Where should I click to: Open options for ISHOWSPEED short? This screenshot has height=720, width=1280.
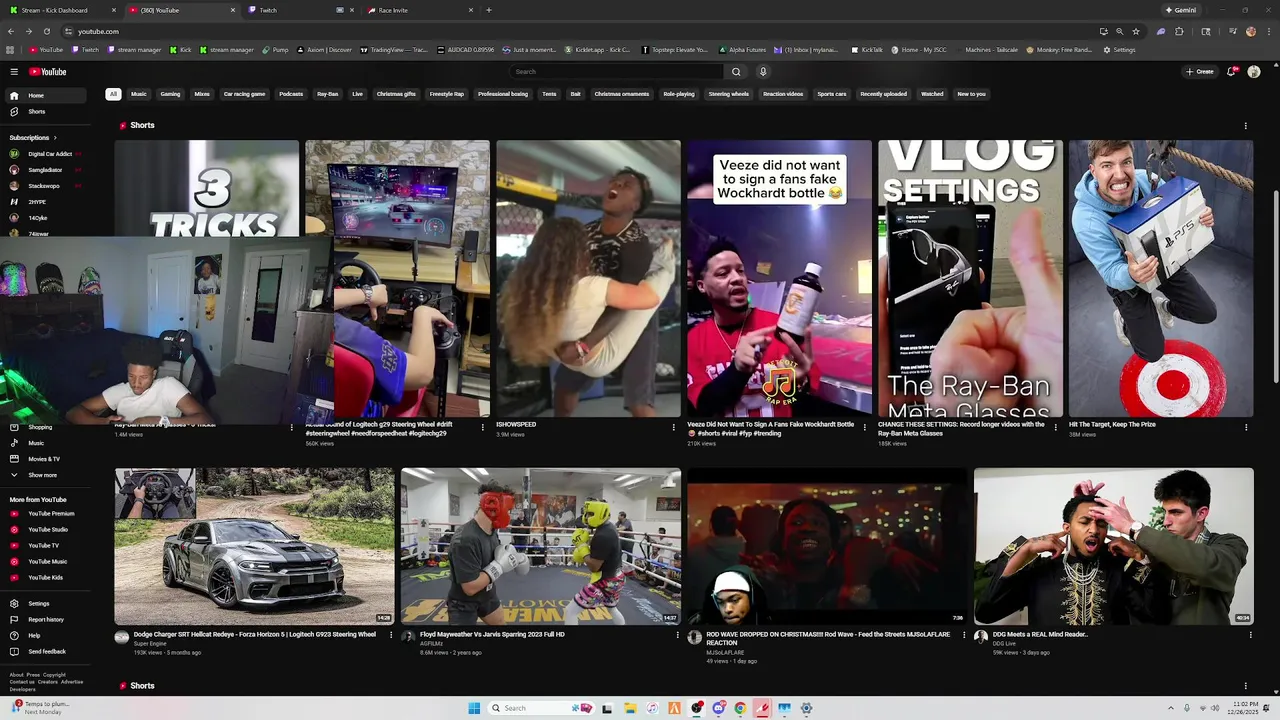(674, 427)
